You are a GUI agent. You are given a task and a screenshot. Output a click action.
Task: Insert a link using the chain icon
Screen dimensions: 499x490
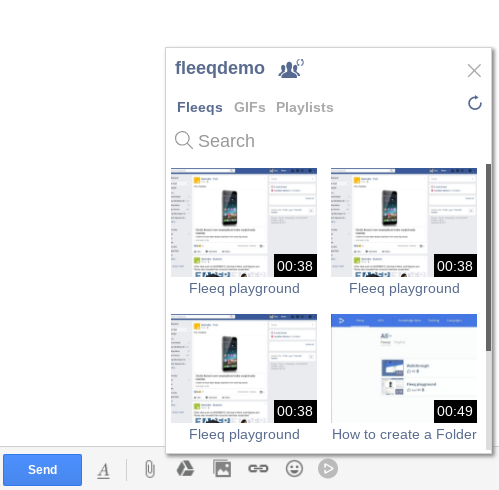point(258,469)
